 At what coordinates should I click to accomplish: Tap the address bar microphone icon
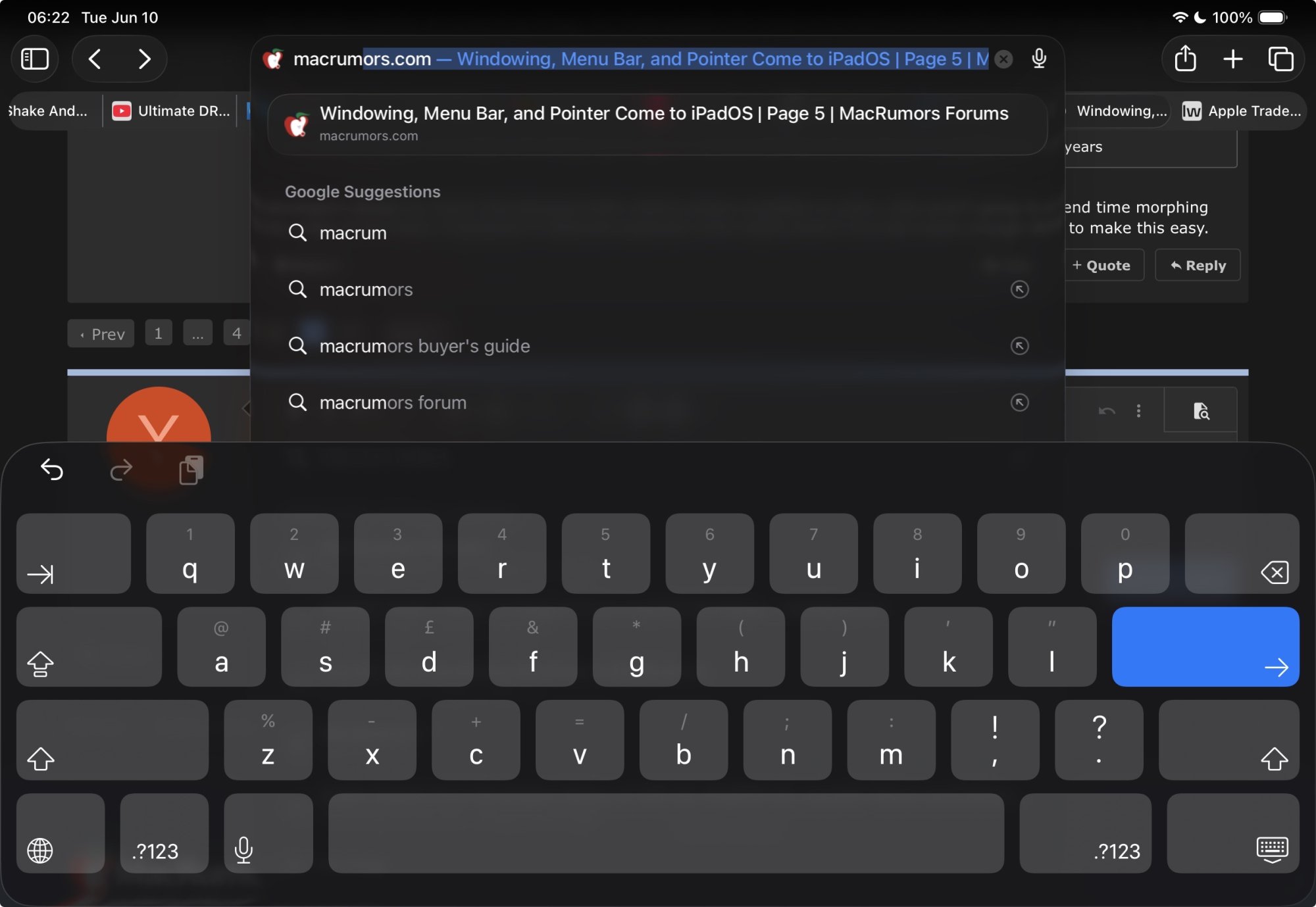(1039, 59)
